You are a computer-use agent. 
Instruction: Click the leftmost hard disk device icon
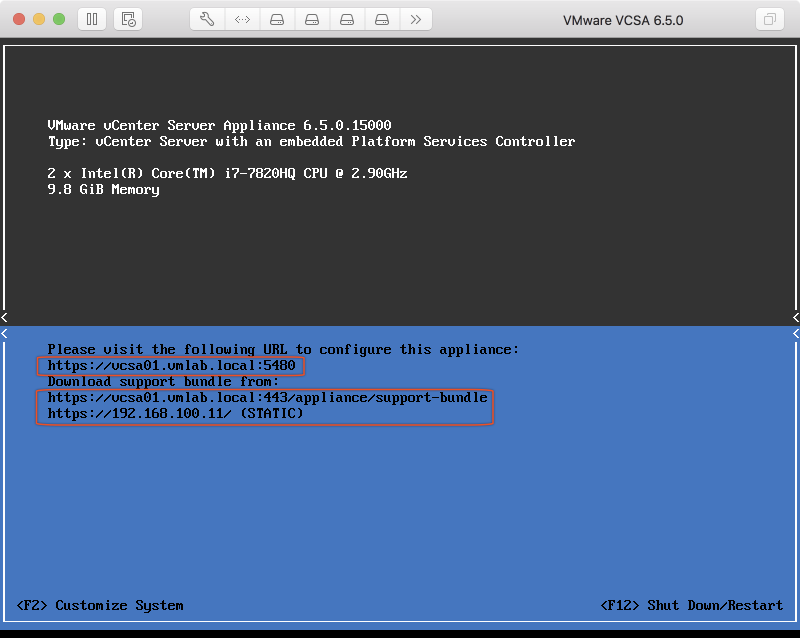tap(277, 19)
